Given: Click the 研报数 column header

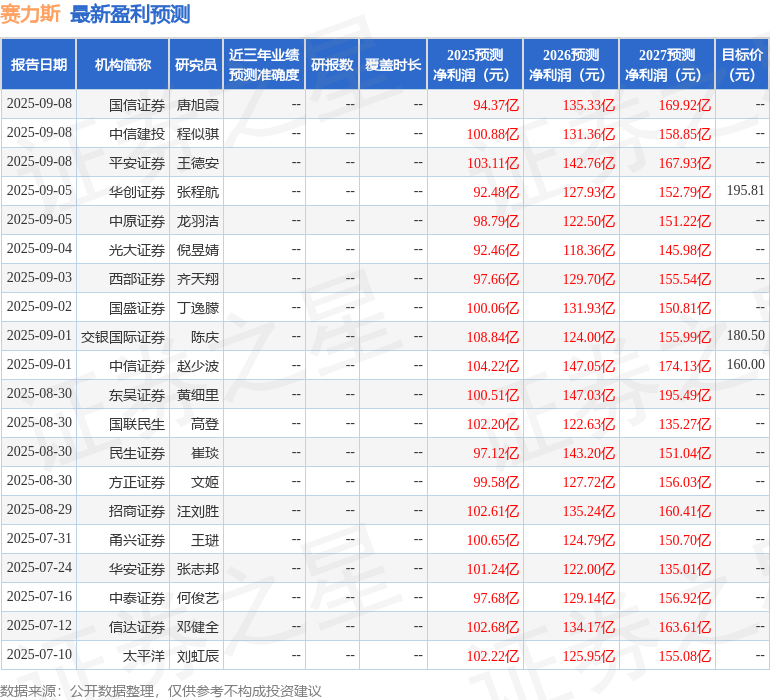Looking at the screenshot, I should 332,64.
